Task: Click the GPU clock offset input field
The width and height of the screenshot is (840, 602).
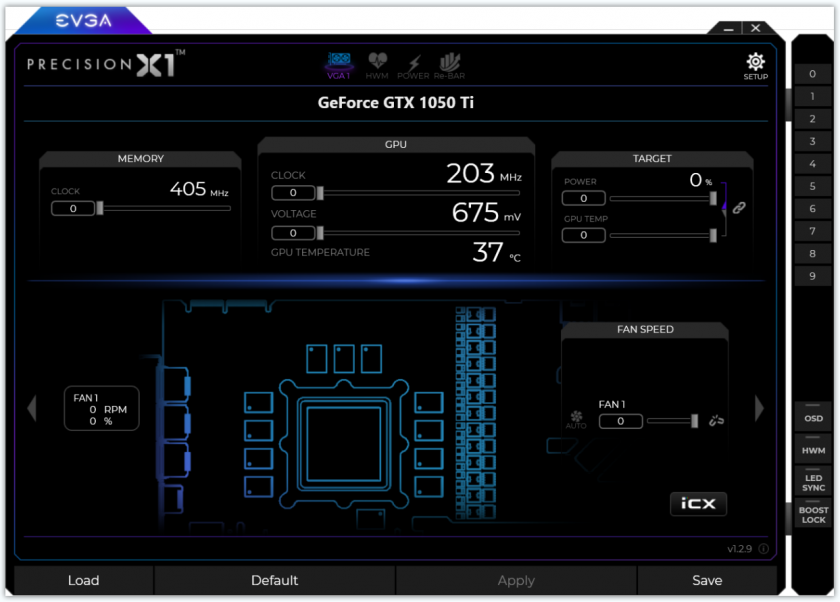Action: 293,193
